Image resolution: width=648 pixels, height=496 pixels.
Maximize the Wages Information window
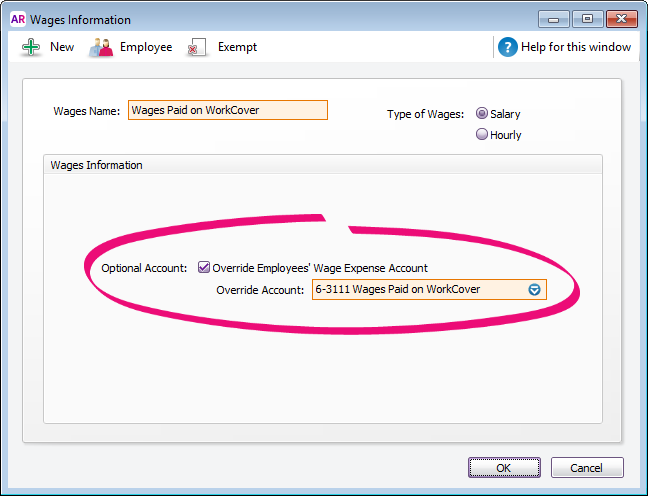[x=587, y=19]
